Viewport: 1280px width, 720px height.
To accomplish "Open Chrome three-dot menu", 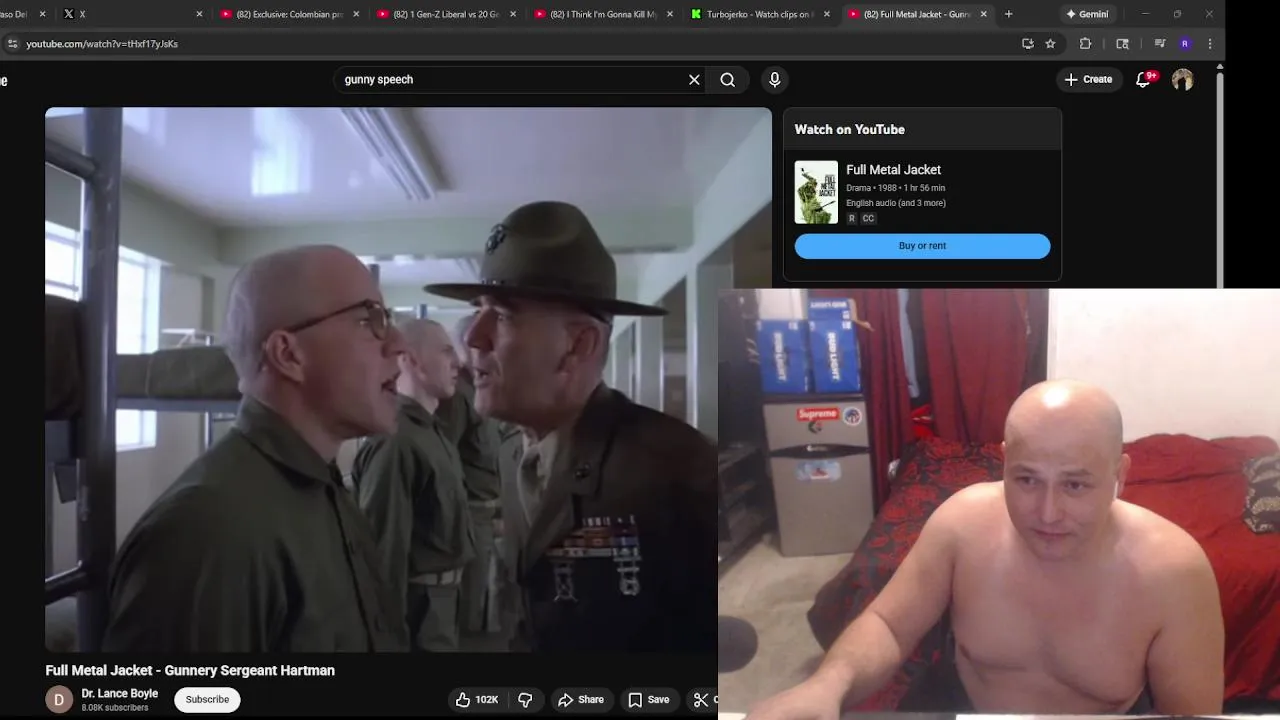I will point(1210,44).
